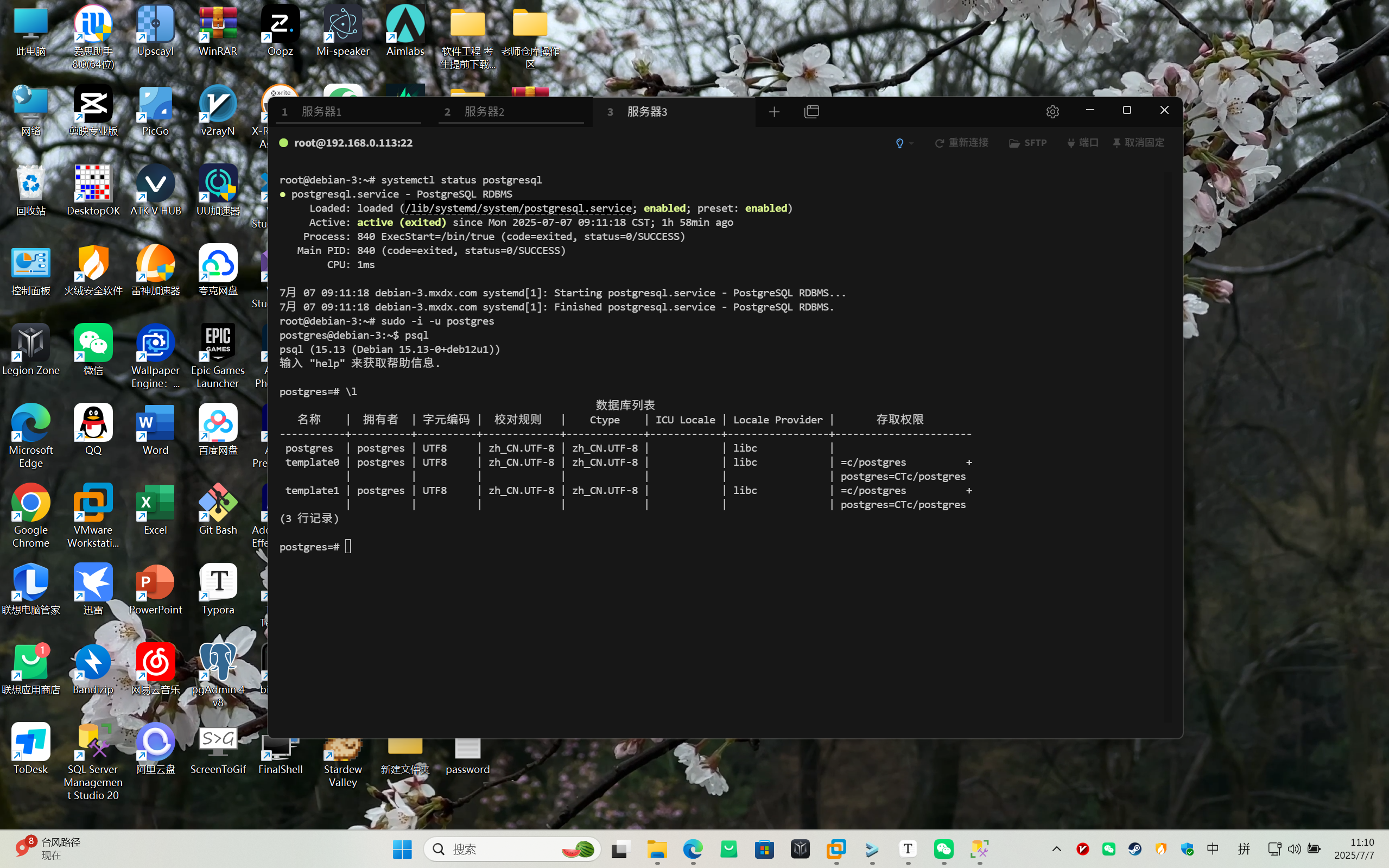The height and width of the screenshot is (868, 1389).
Task: Expand the lightbulb dropdown arrow
Action: coord(911,143)
